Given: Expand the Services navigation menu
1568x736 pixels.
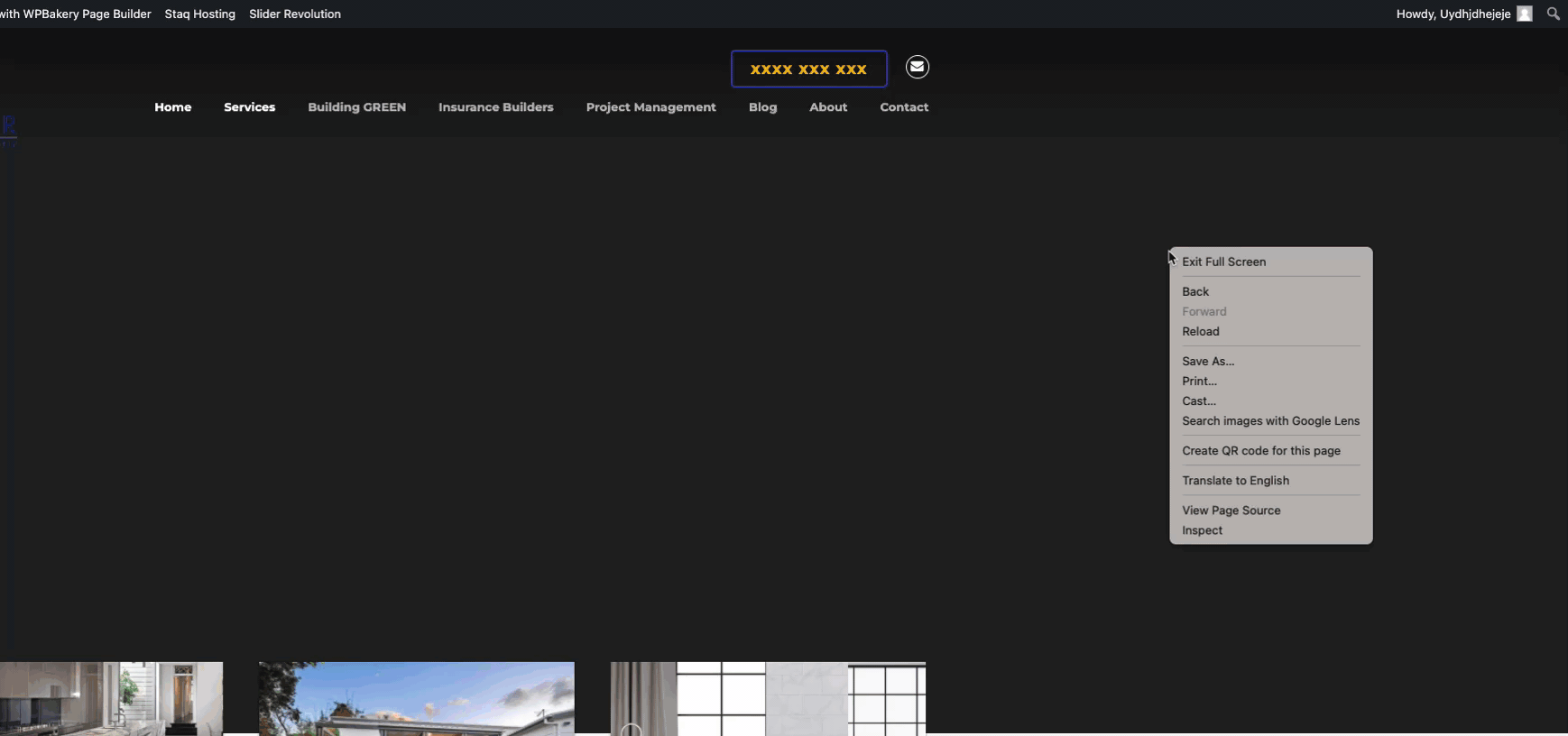Looking at the screenshot, I should point(249,106).
